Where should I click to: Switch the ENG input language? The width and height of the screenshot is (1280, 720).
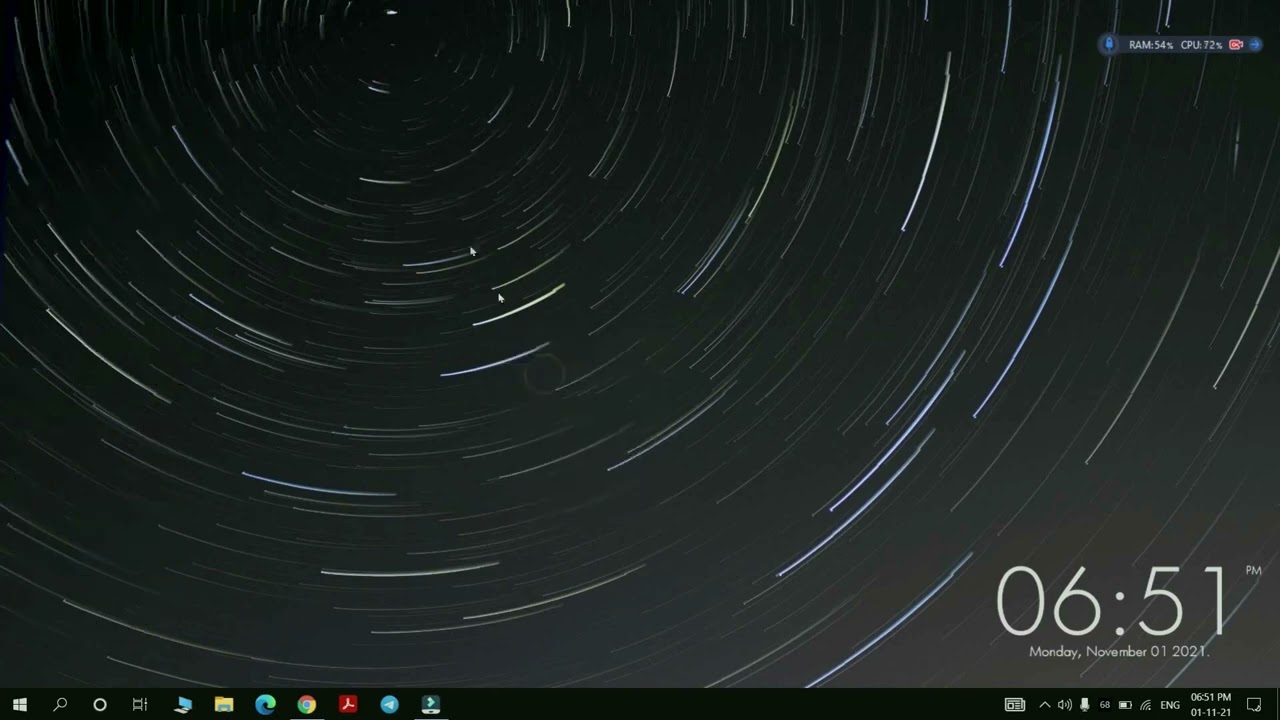(x=1170, y=705)
